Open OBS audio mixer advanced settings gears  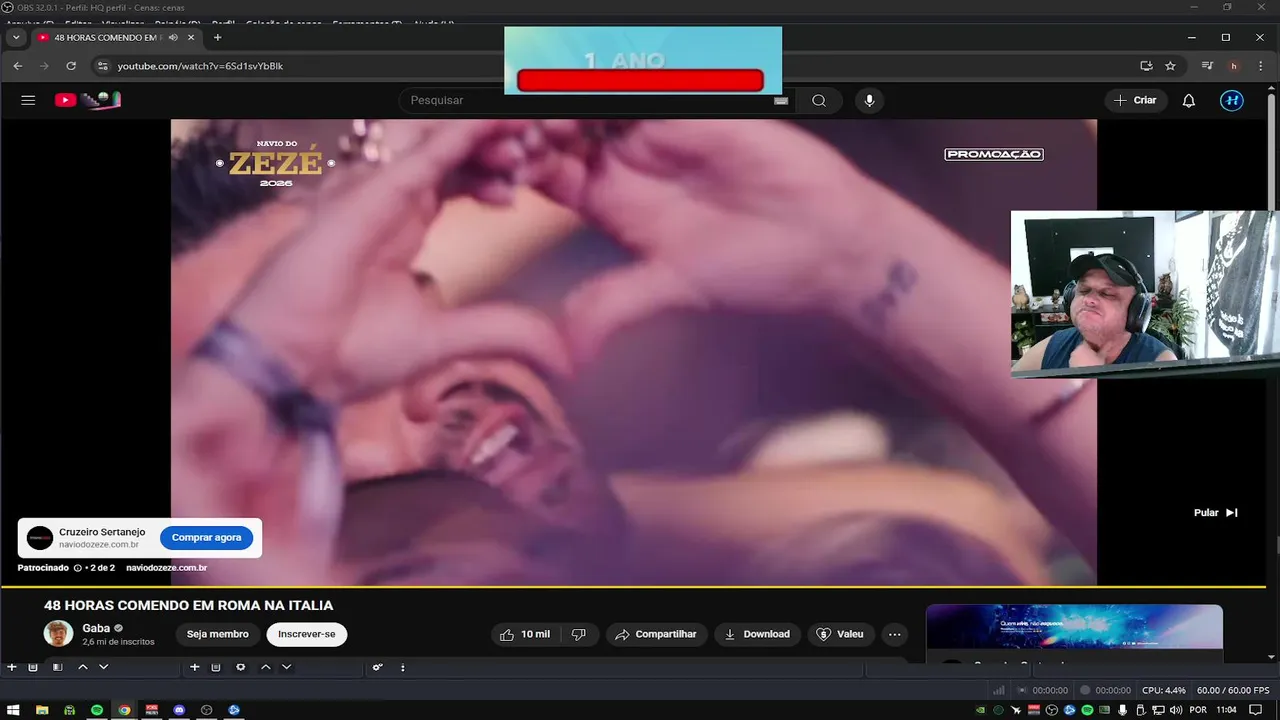(x=378, y=667)
